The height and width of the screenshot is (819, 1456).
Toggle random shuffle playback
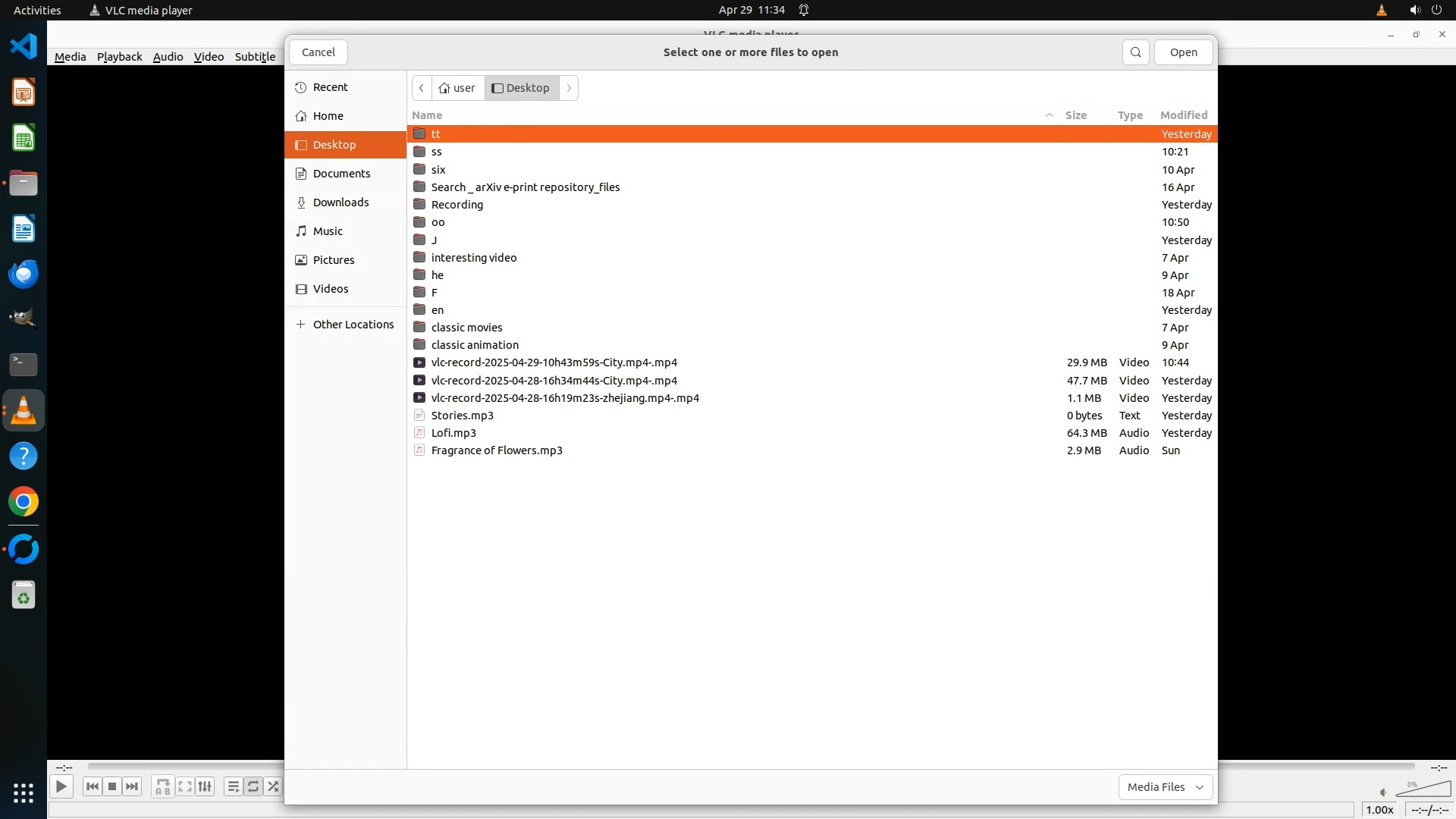pos(273,786)
